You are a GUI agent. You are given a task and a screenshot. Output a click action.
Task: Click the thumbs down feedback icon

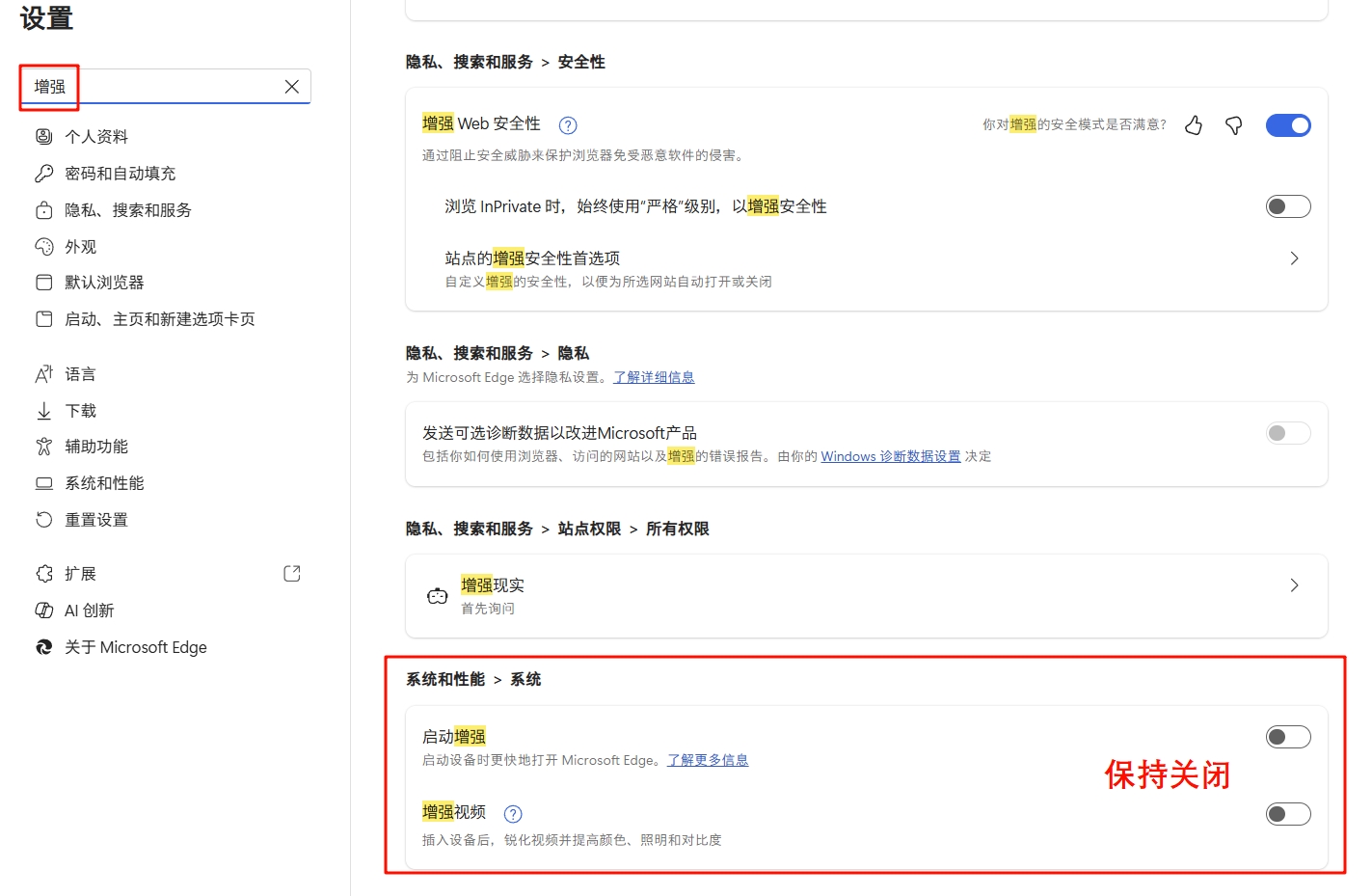pos(1233,124)
